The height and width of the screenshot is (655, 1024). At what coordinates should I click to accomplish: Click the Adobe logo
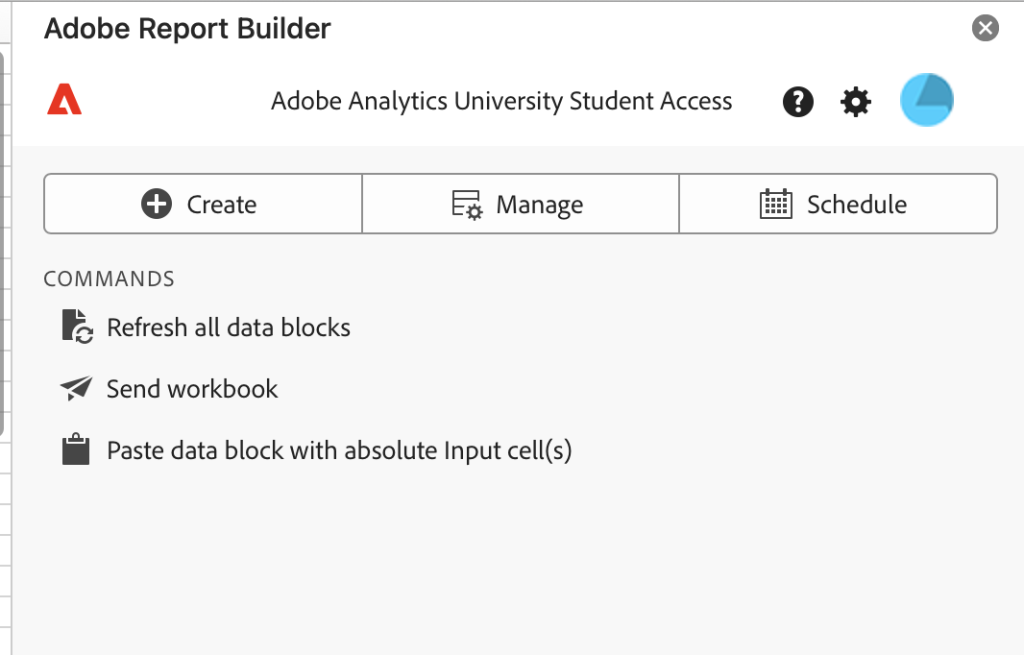click(64, 100)
